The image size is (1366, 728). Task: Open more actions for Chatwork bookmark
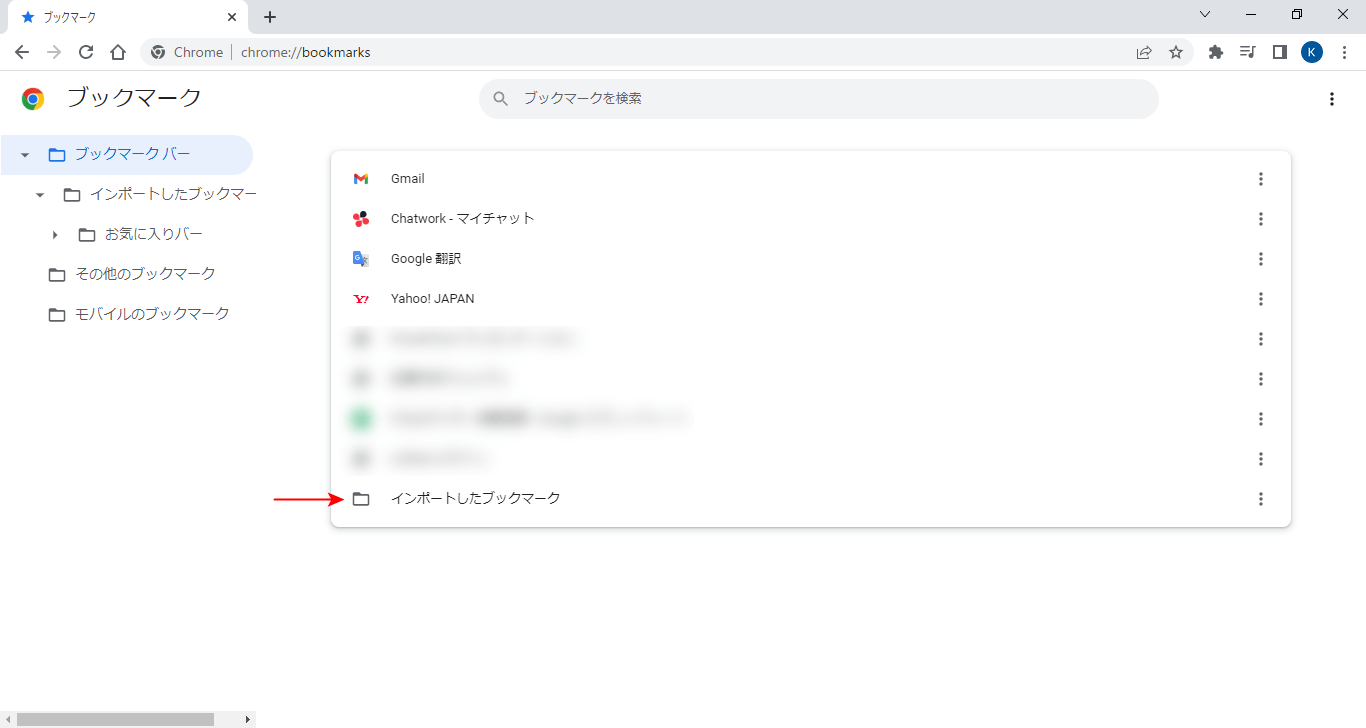[x=1260, y=219]
